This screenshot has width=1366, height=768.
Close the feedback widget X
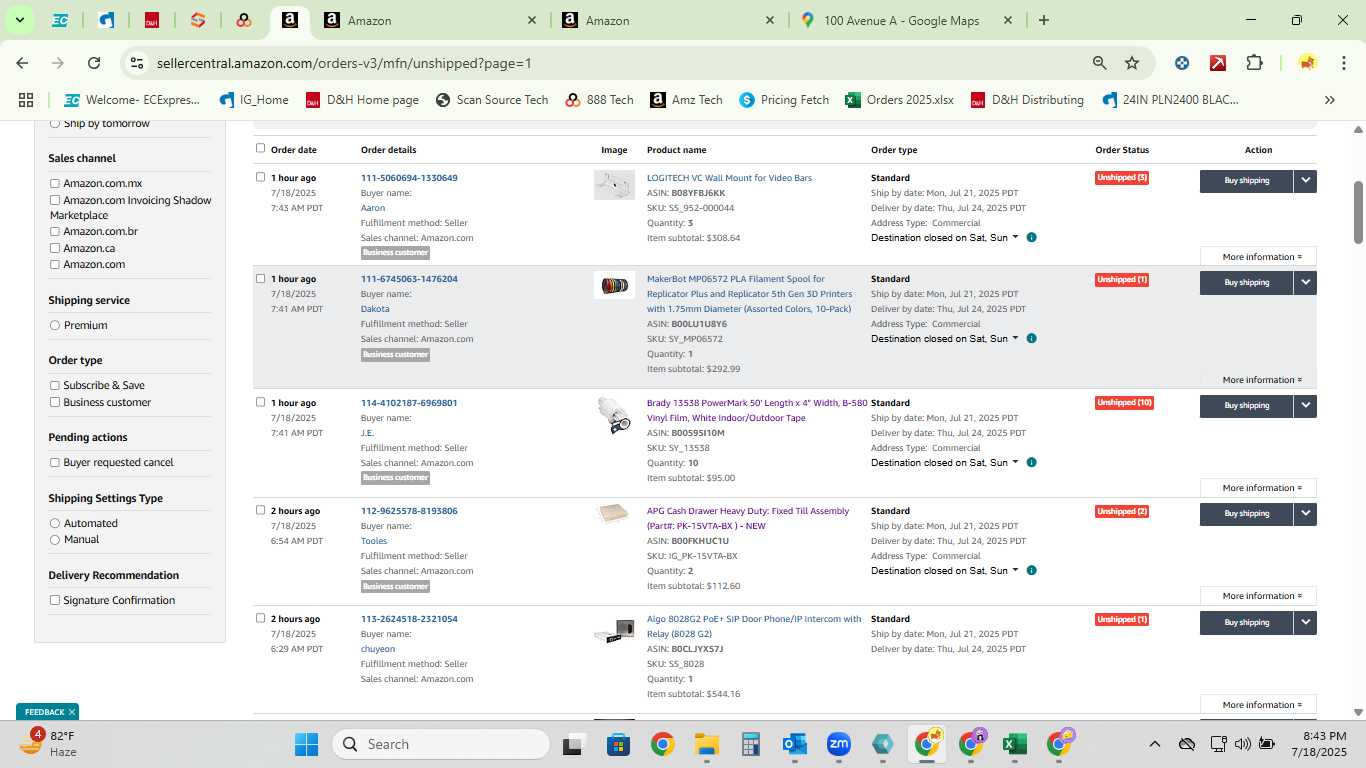pos(72,712)
